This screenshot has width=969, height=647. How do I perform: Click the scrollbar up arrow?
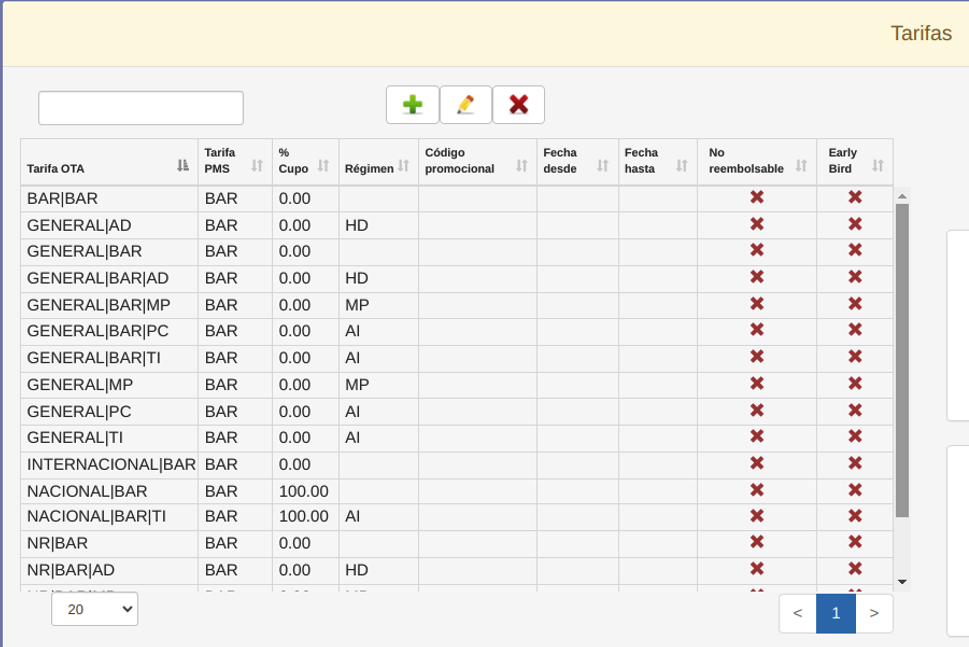click(902, 197)
